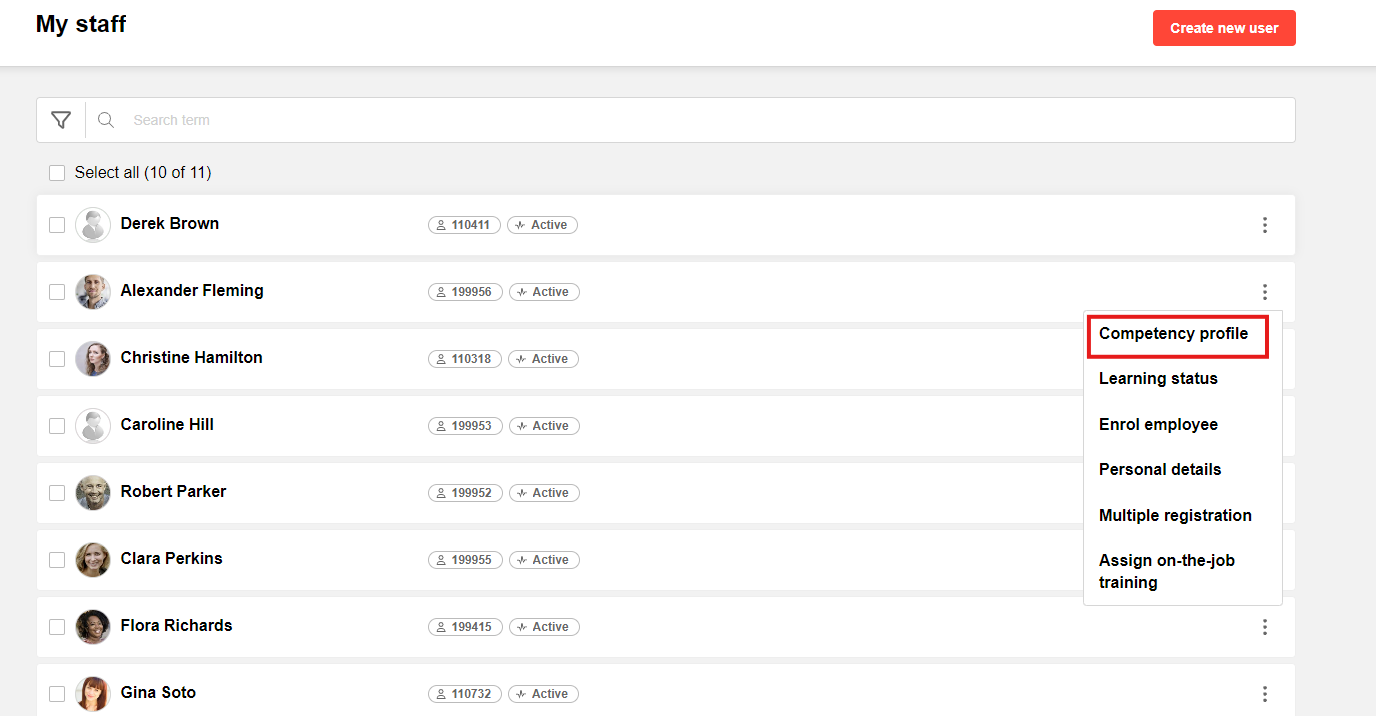Click Clara Perkins' avatar image
This screenshot has height=716, width=1376.
(x=93, y=560)
